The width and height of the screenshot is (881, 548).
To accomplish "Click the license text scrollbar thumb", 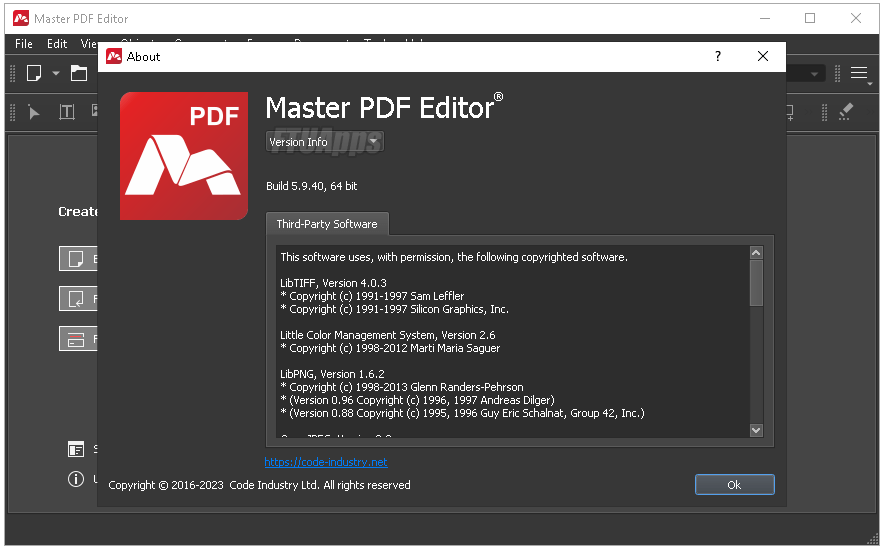I will (x=756, y=283).
